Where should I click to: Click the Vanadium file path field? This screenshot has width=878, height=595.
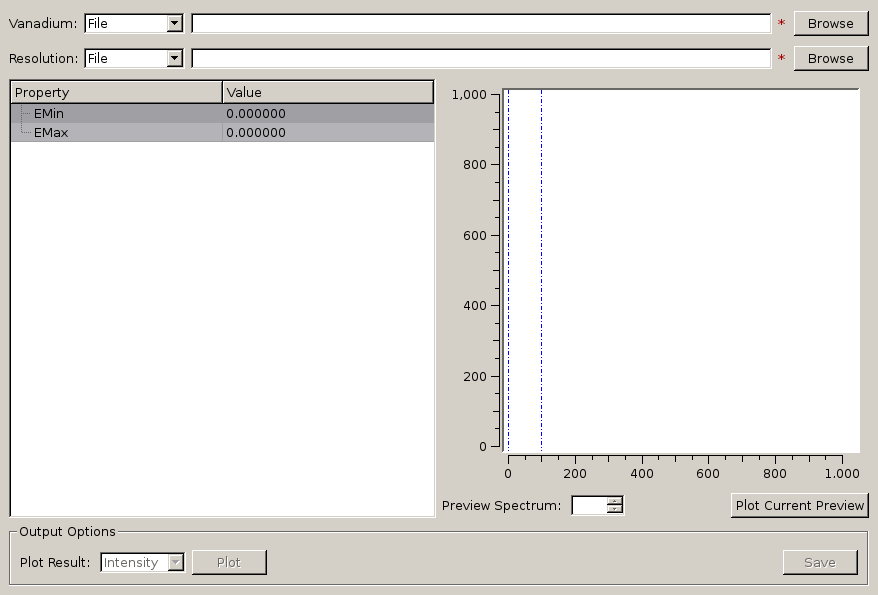pos(480,23)
